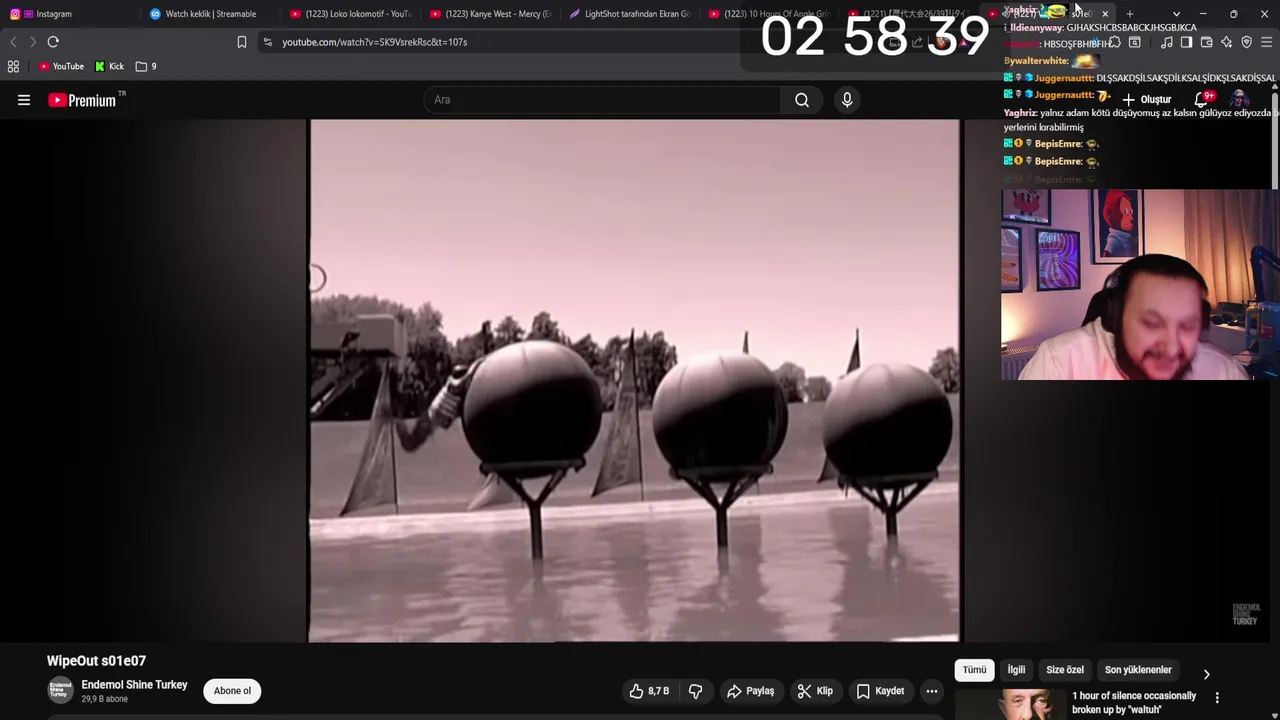Dislike the video
Screen dimensions: 1280x720
pos(696,691)
